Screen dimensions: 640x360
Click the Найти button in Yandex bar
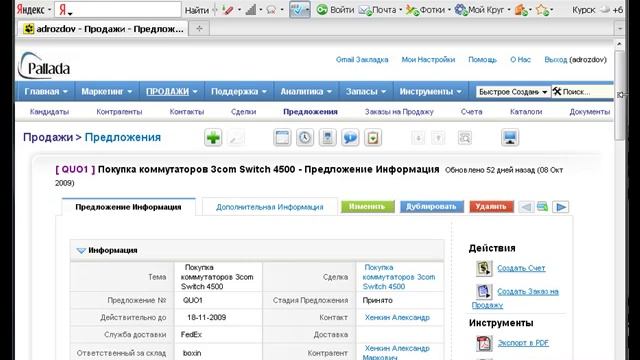[x=196, y=10]
